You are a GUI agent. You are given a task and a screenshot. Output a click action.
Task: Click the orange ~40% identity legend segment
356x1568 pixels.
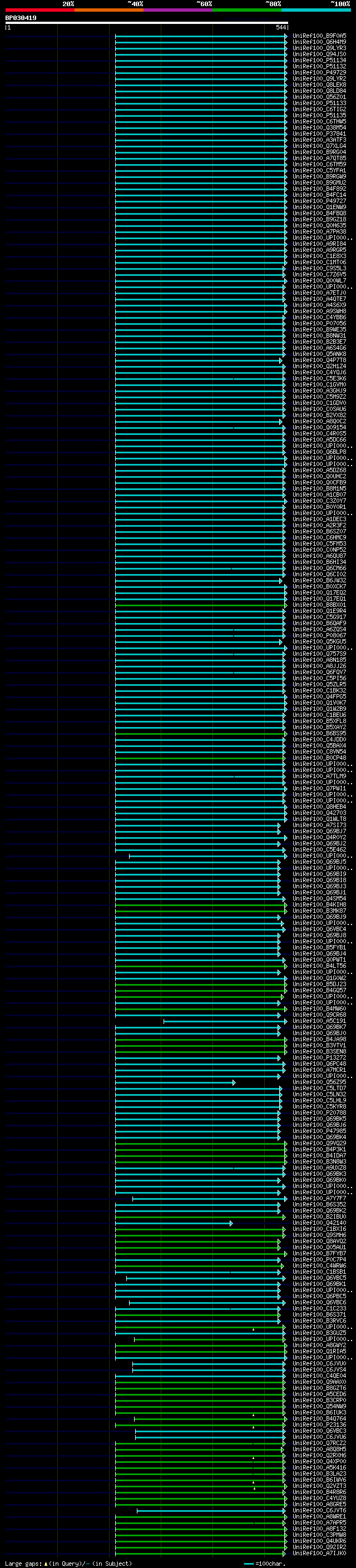point(109,10)
